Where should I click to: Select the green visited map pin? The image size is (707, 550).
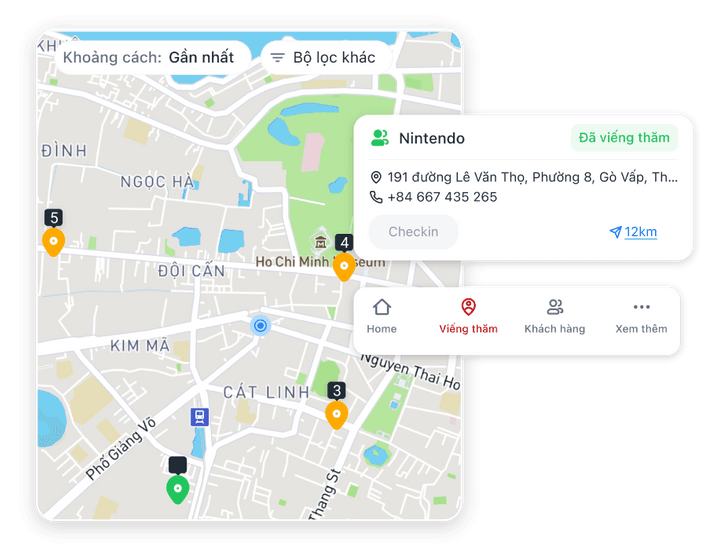click(178, 490)
